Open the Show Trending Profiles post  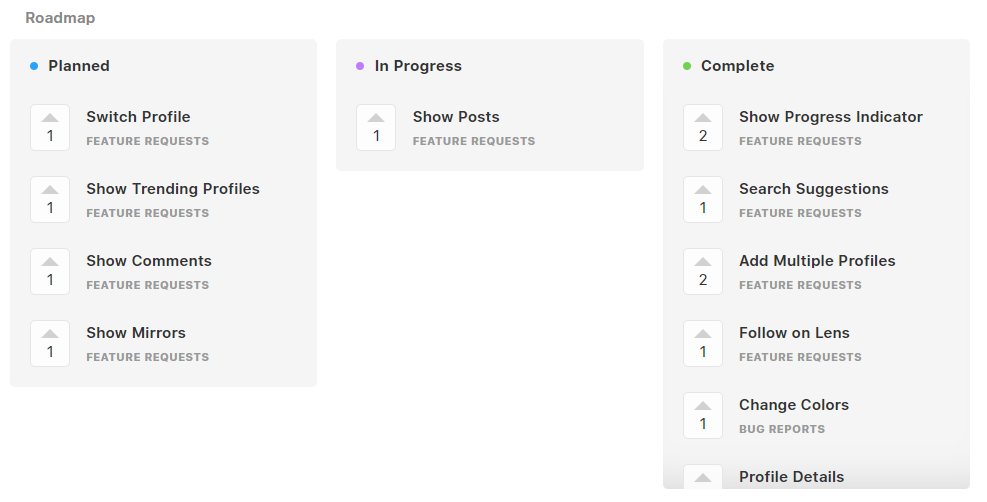click(173, 189)
